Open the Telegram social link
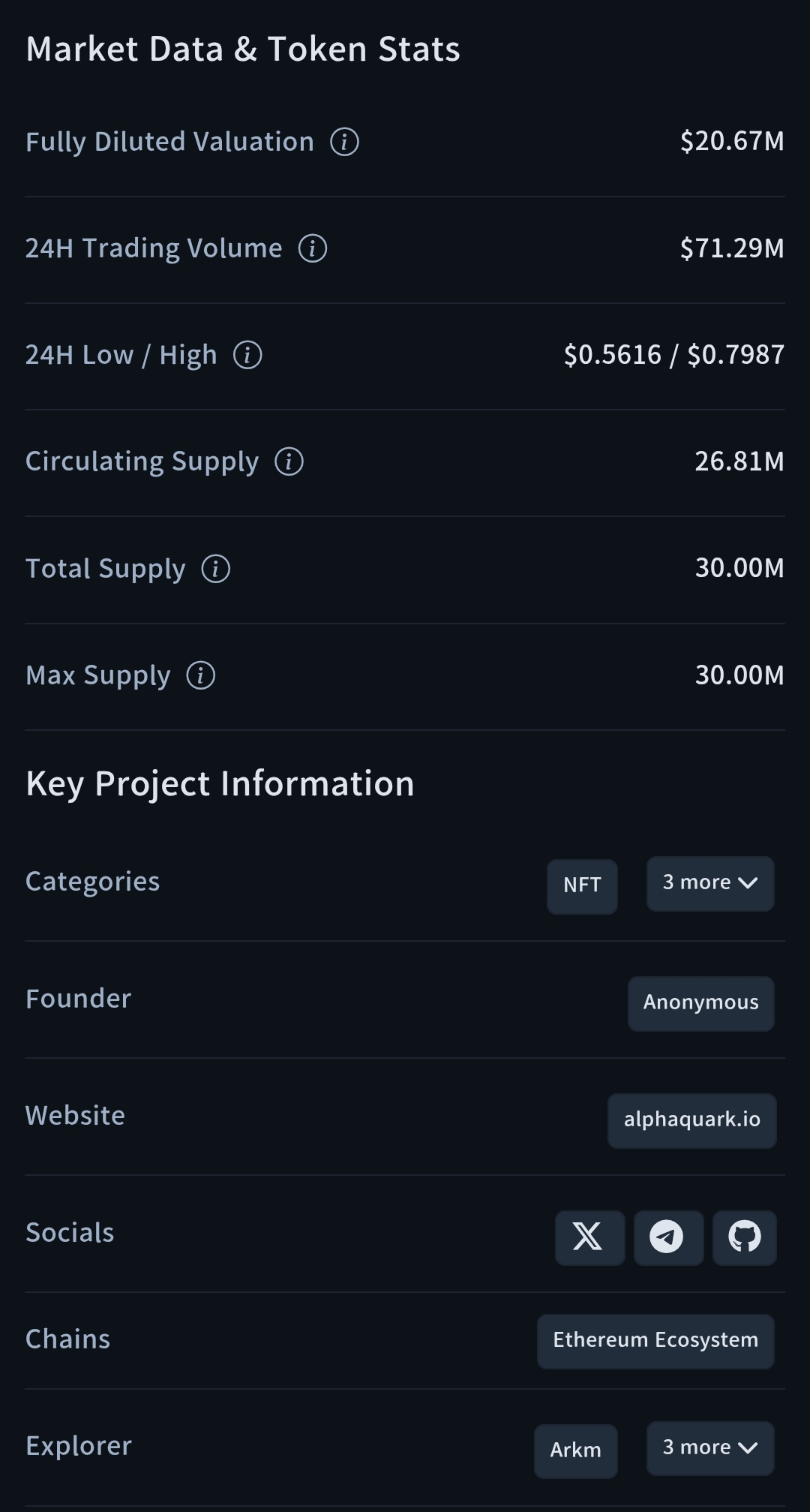 667,1237
